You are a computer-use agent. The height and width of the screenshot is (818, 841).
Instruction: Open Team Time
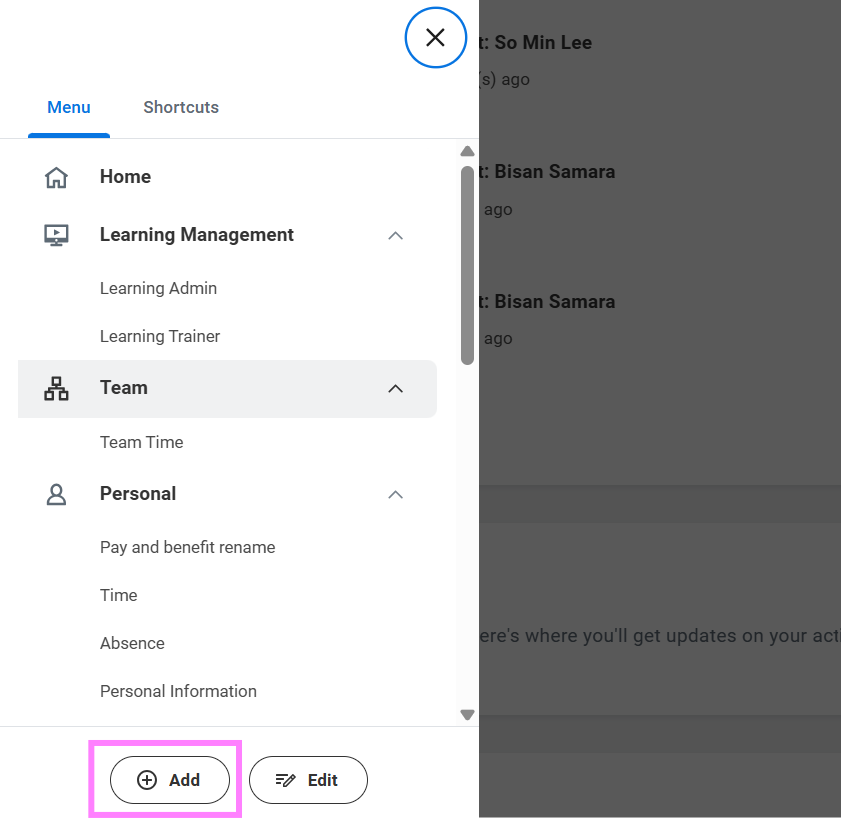tap(141, 442)
